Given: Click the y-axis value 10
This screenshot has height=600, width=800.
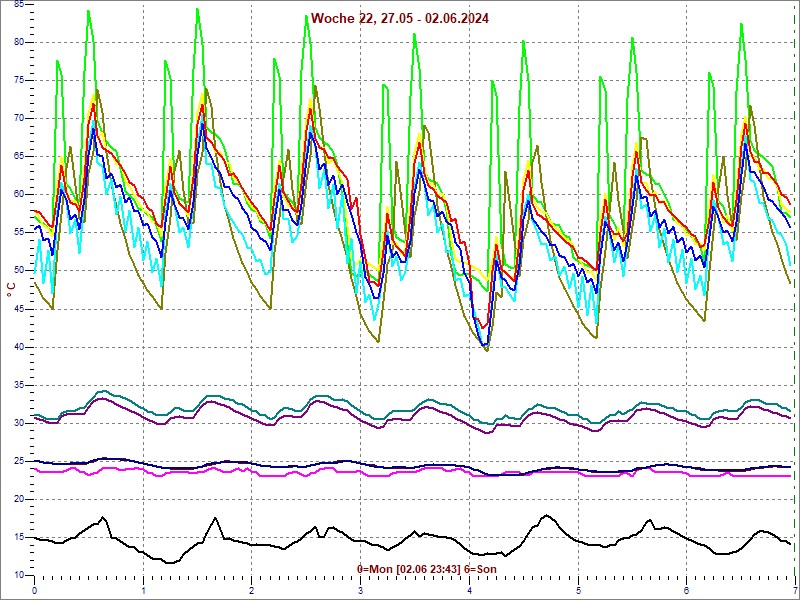Looking at the screenshot, I should point(19,575).
